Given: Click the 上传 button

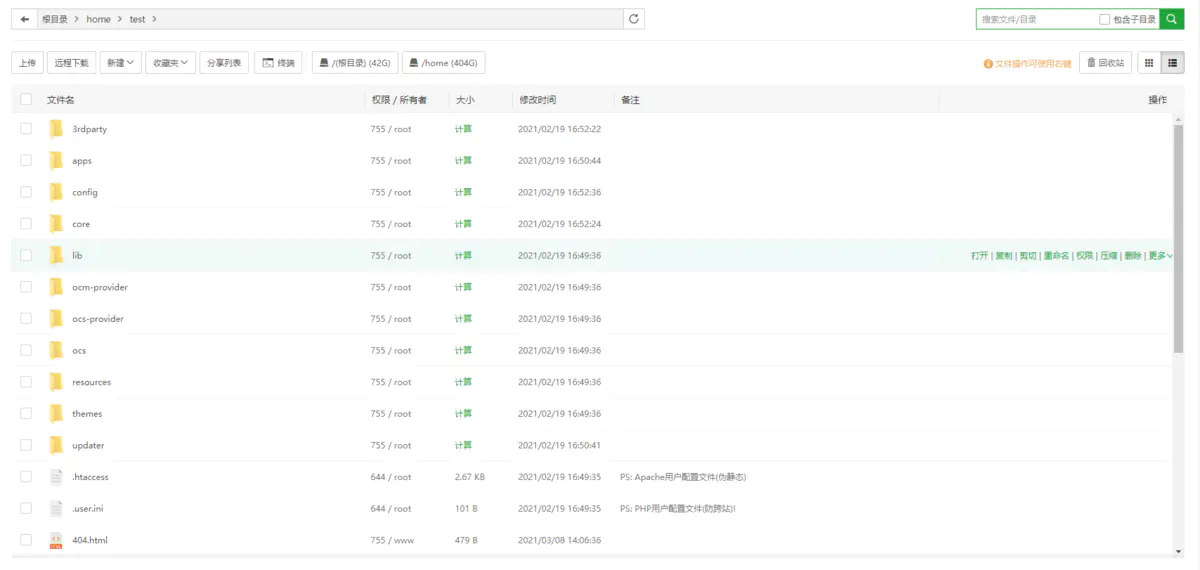Looking at the screenshot, I should [27, 63].
